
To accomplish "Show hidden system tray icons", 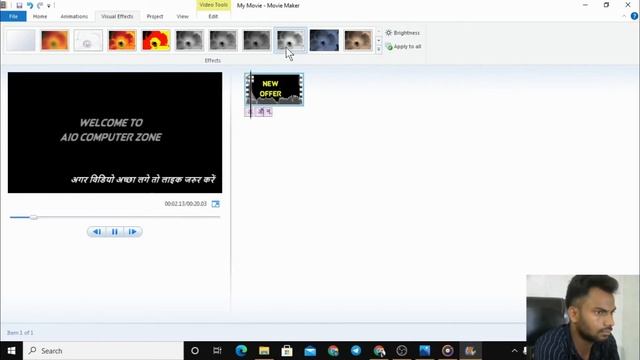I will click(x=514, y=351).
